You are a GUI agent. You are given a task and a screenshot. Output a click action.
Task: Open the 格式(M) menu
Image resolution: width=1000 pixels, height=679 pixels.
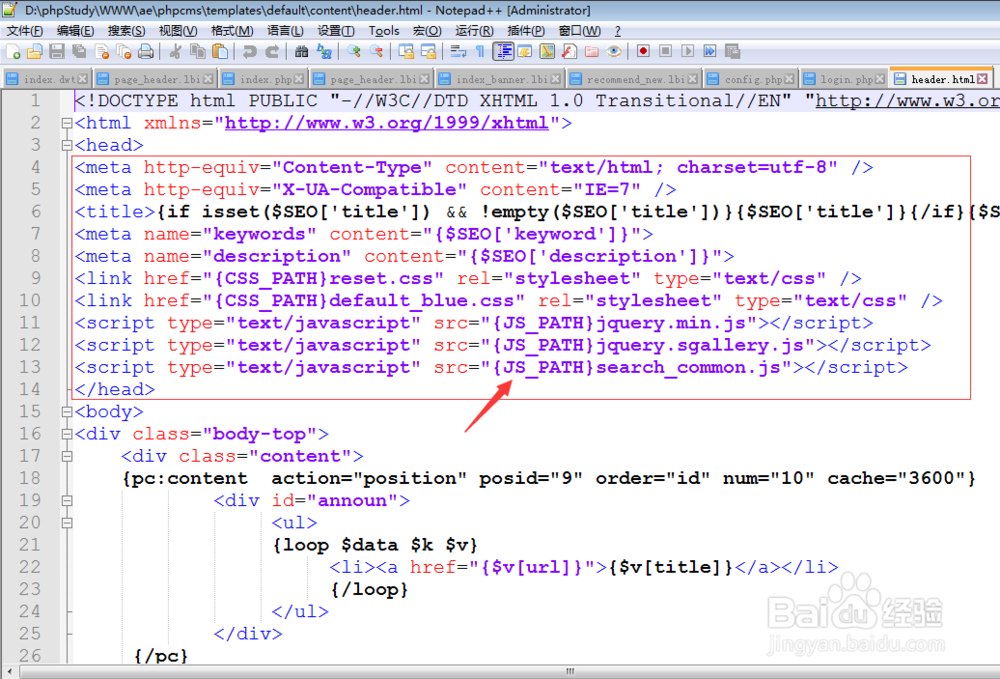point(232,31)
